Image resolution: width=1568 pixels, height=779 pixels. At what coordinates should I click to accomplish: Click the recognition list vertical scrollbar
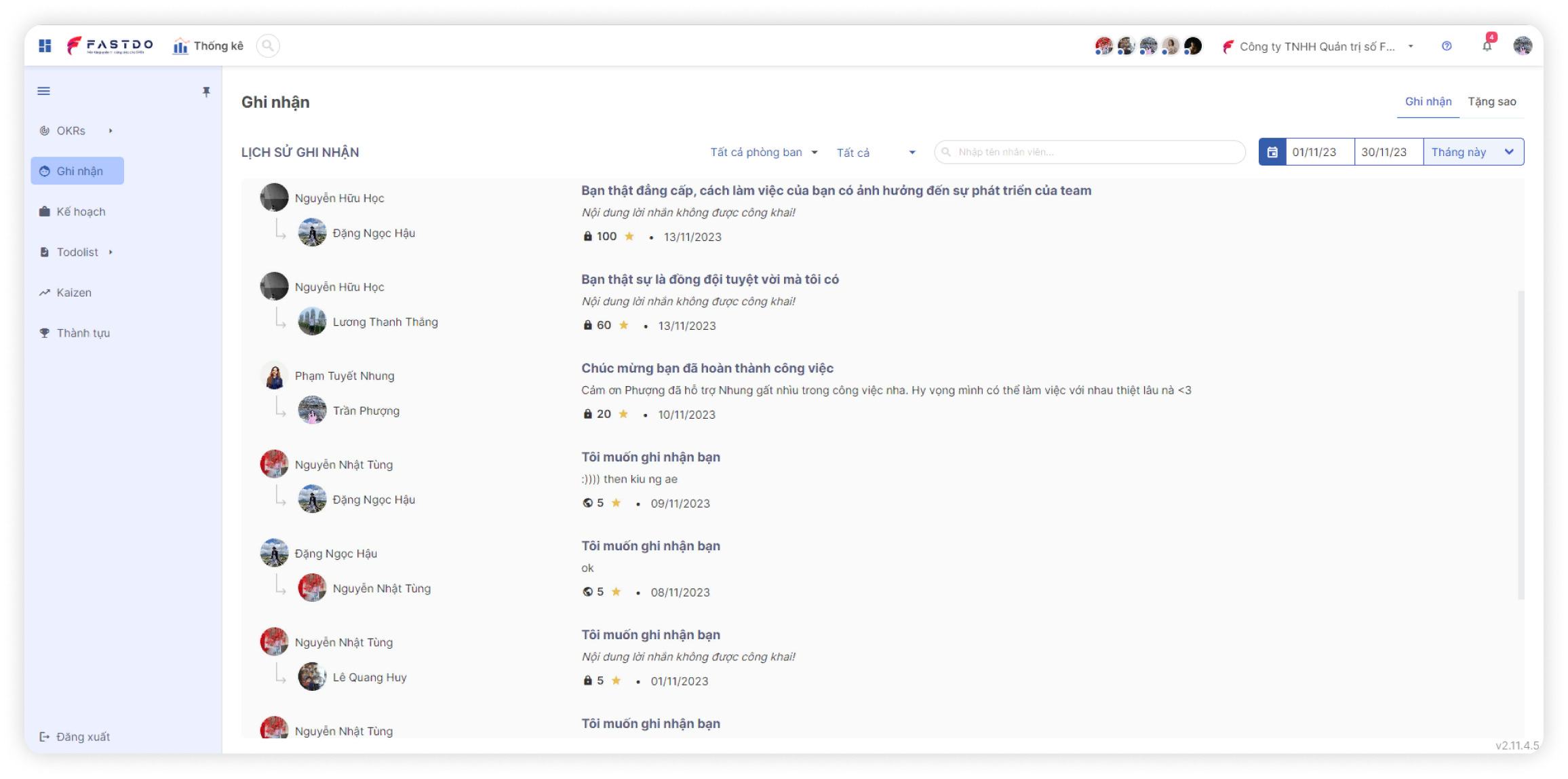click(1521, 444)
